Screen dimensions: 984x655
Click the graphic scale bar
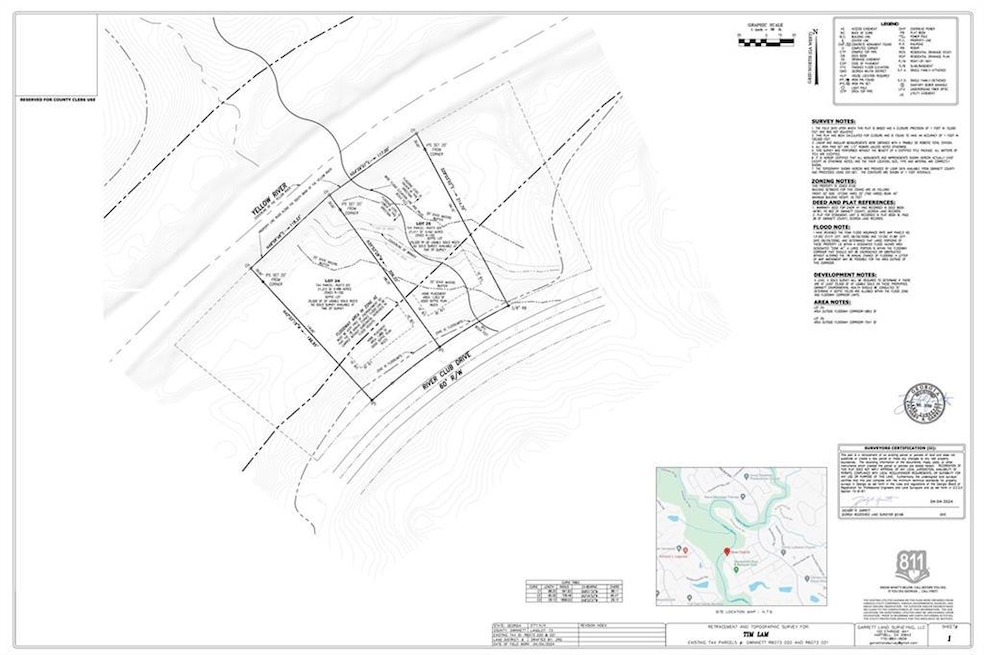point(764,37)
